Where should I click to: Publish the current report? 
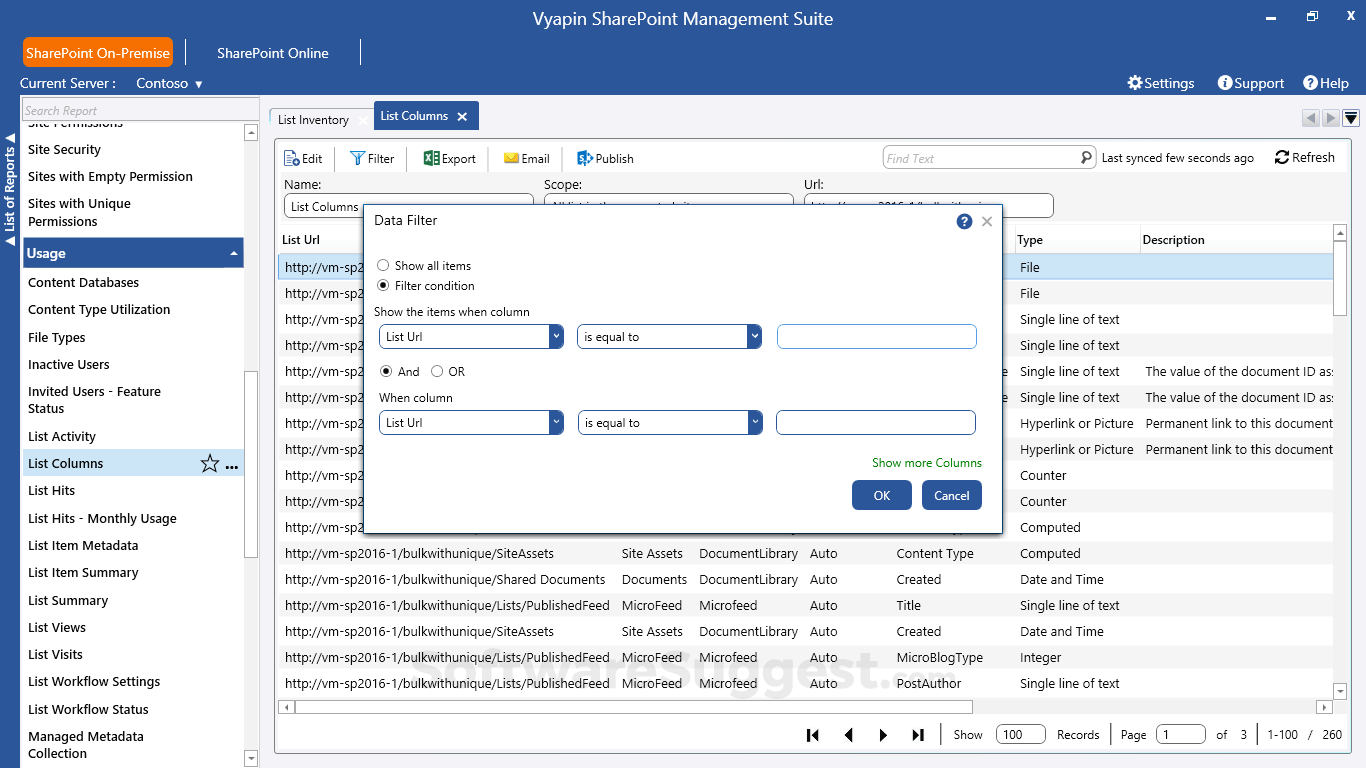click(604, 158)
